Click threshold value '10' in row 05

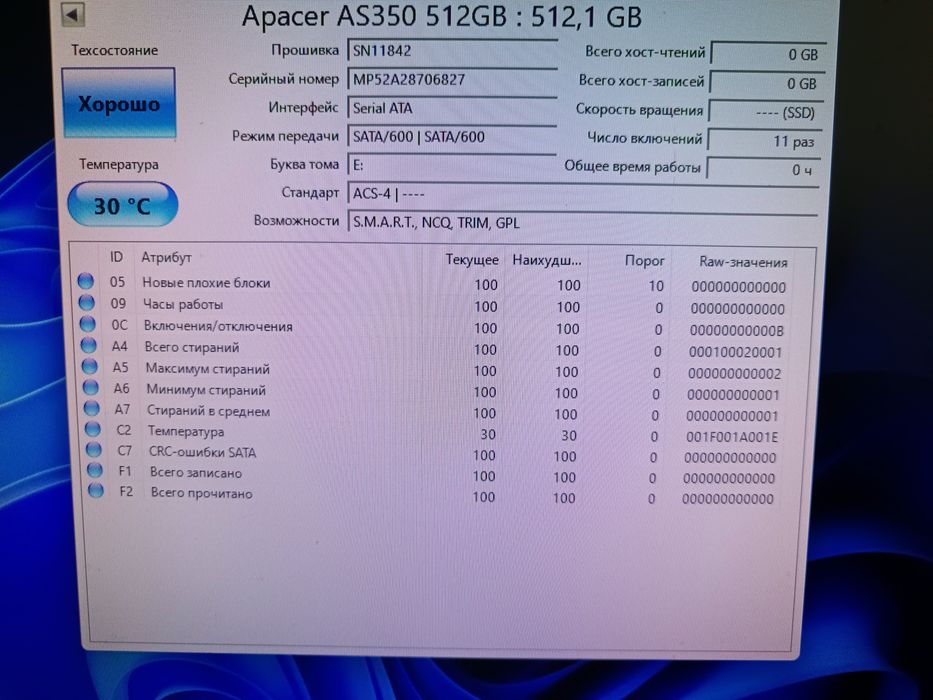coord(656,286)
